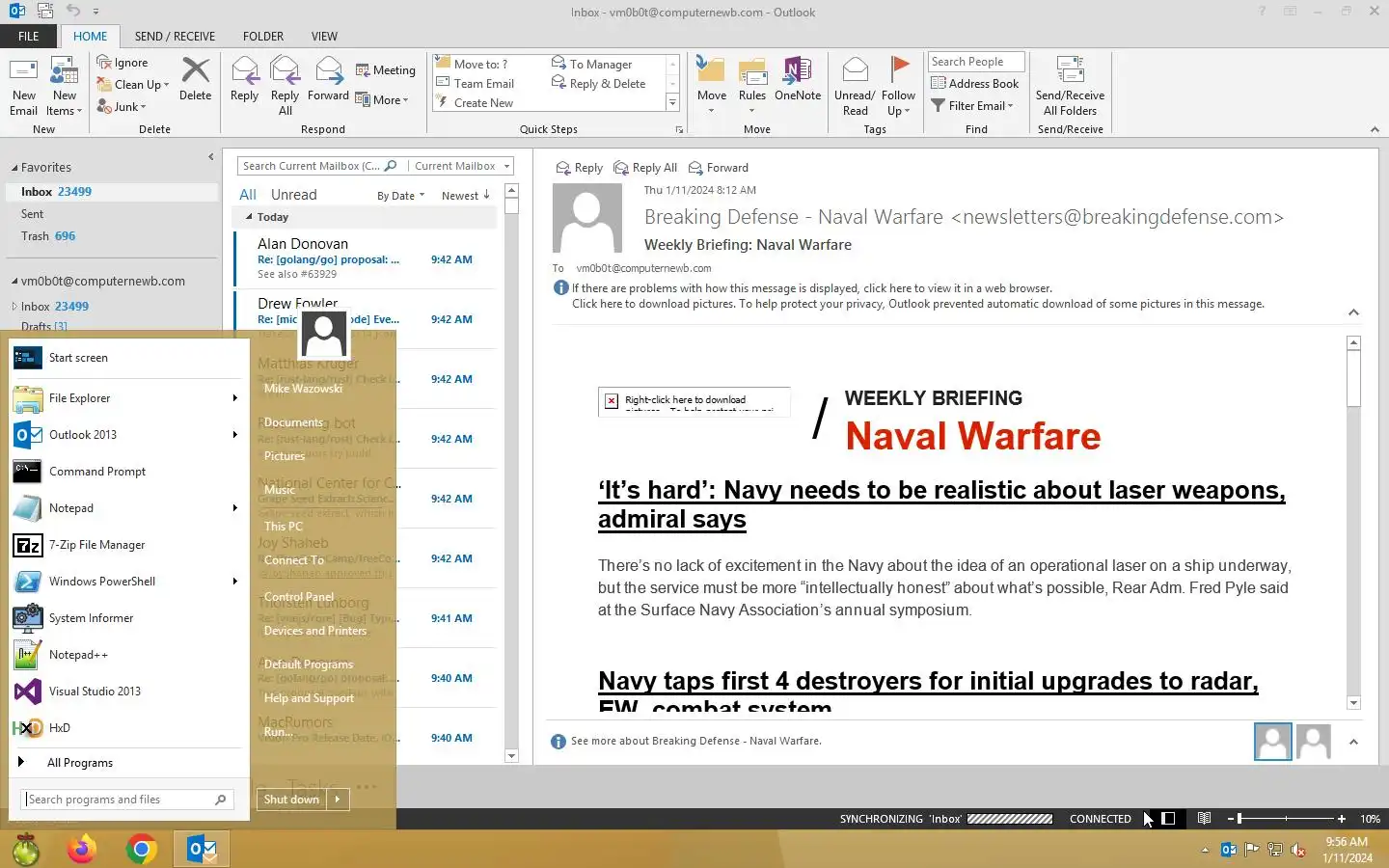Switch to VIEW tab
The height and width of the screenshot is (868, 1389).
tap(324, 37)
